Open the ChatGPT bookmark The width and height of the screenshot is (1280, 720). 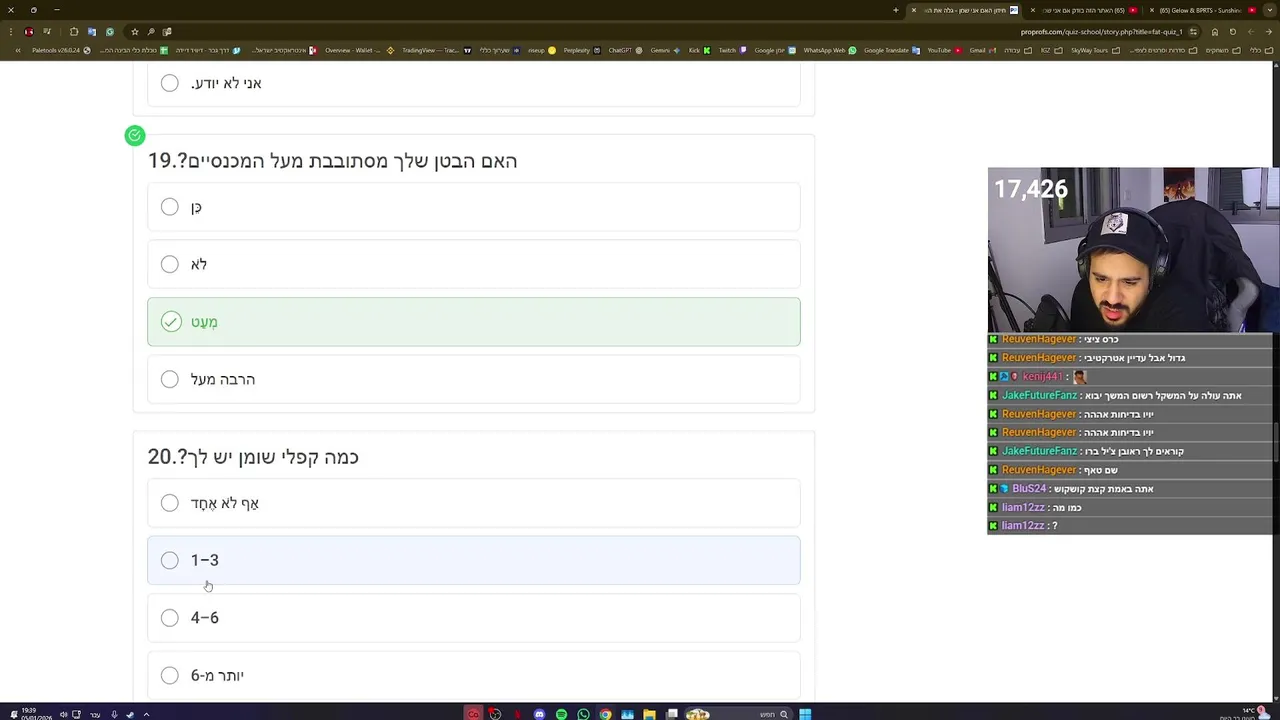tap(625, 50)
